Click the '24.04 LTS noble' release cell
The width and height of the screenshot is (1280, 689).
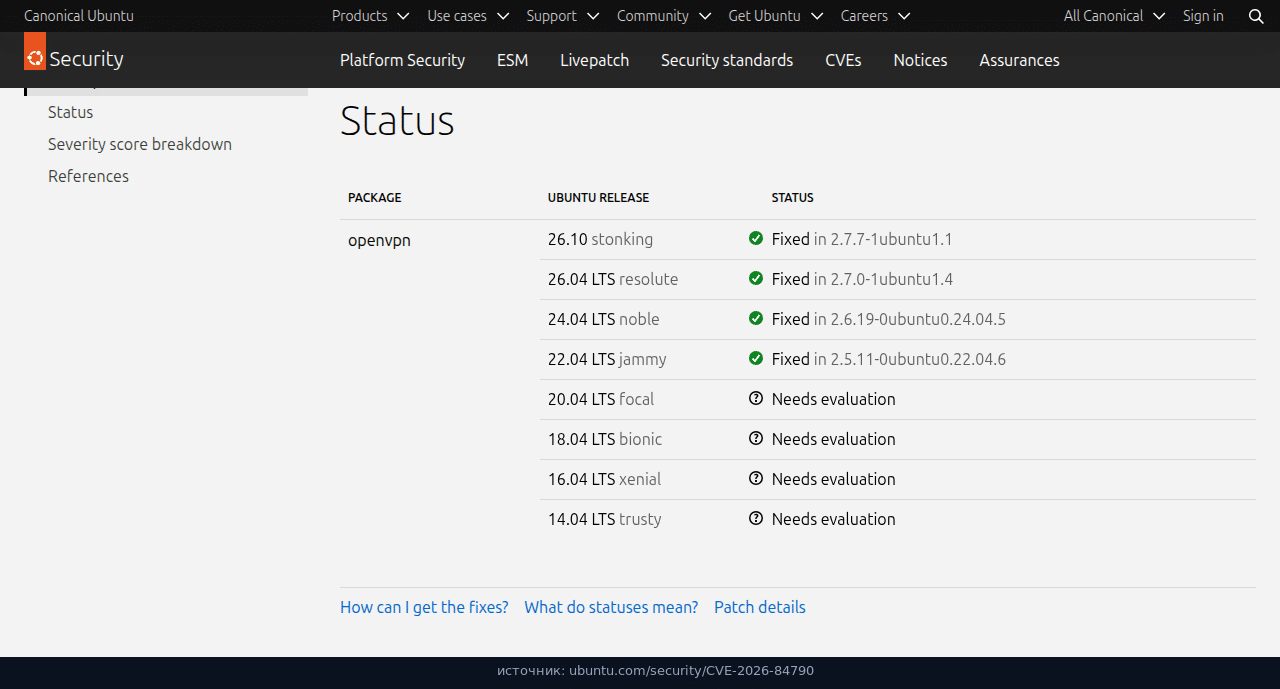click(x=604, y=319)
